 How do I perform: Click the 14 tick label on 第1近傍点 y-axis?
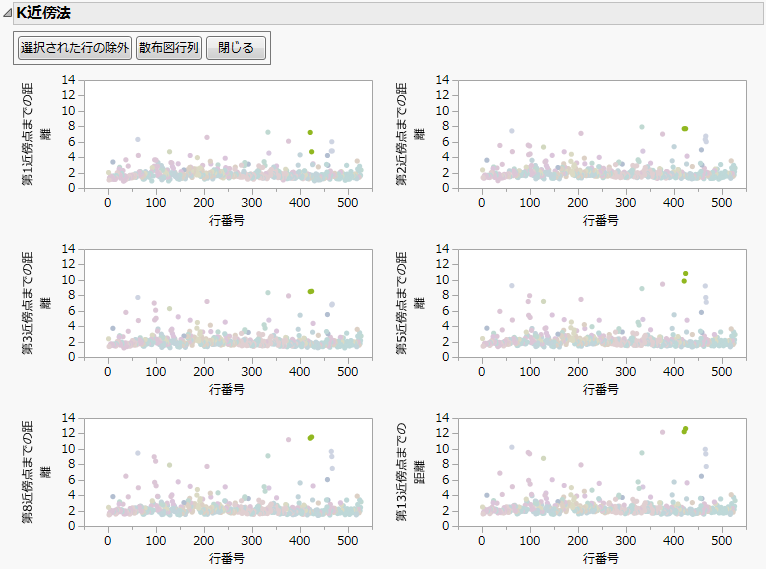coord(68,80)
